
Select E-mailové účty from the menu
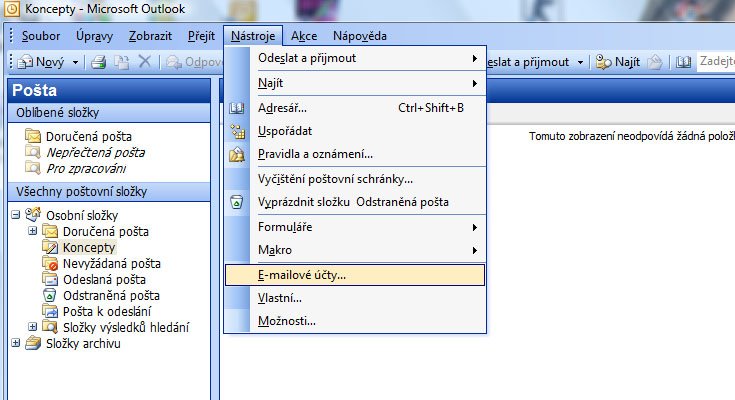355,275
